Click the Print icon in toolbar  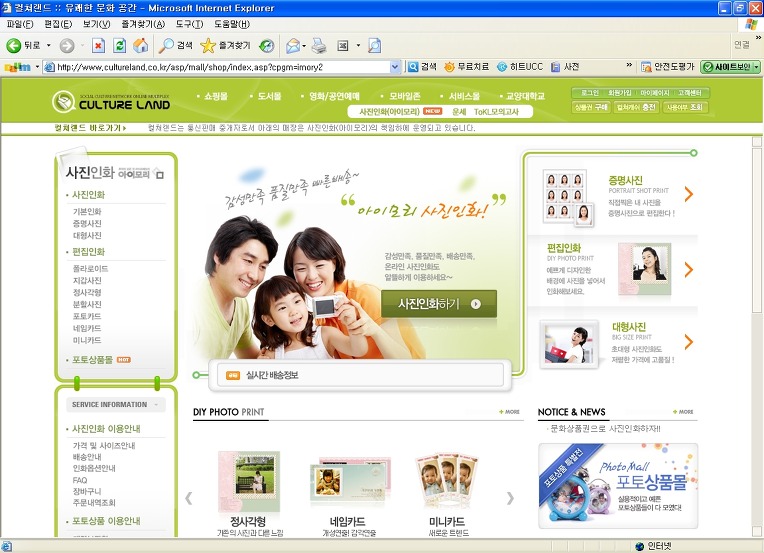pyautogui.click(x=319, y=46)
